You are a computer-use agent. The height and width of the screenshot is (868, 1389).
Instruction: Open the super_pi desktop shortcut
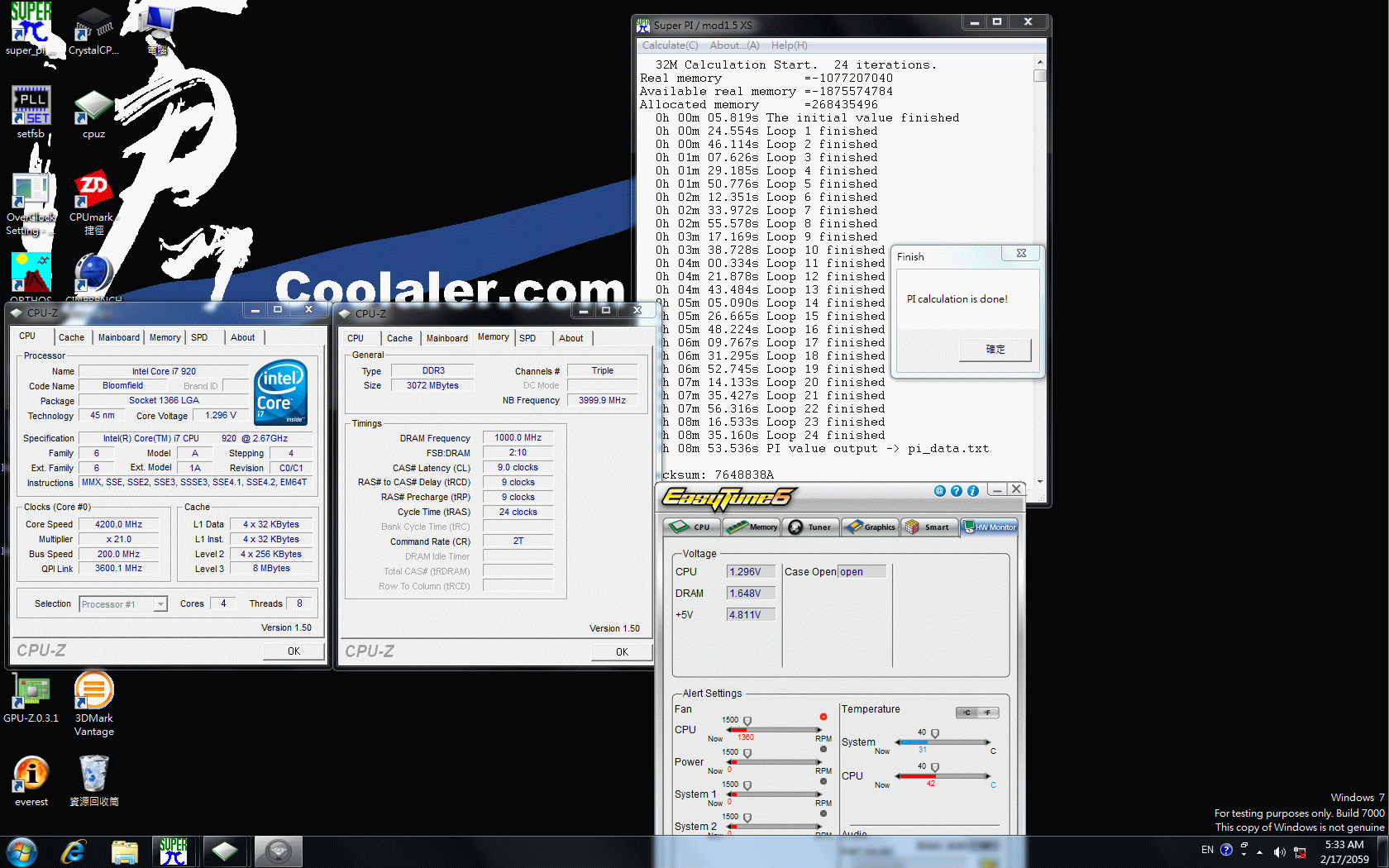31,28
